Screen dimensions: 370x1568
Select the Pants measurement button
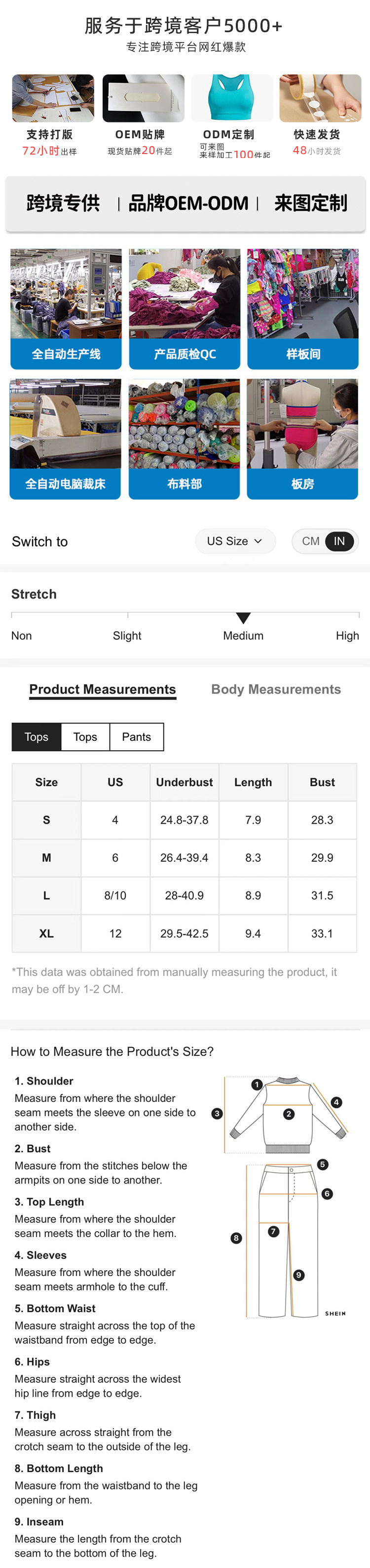coord(136,736)
